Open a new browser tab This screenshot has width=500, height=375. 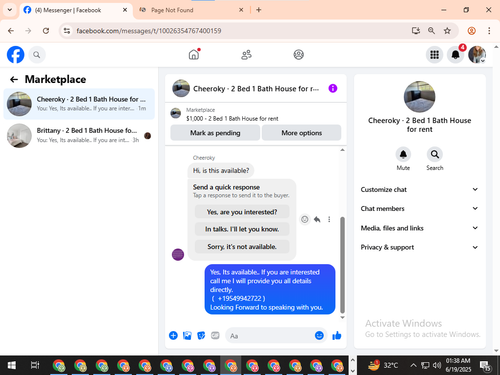[259, 10]
